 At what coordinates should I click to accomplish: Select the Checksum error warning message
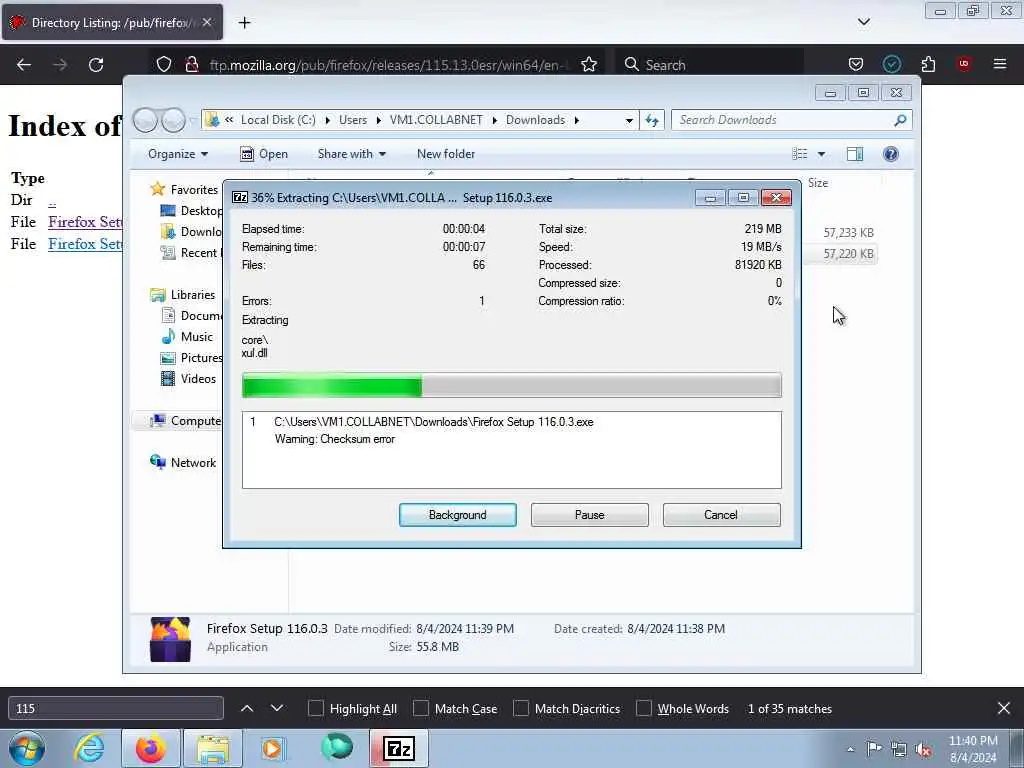[334, 439]
